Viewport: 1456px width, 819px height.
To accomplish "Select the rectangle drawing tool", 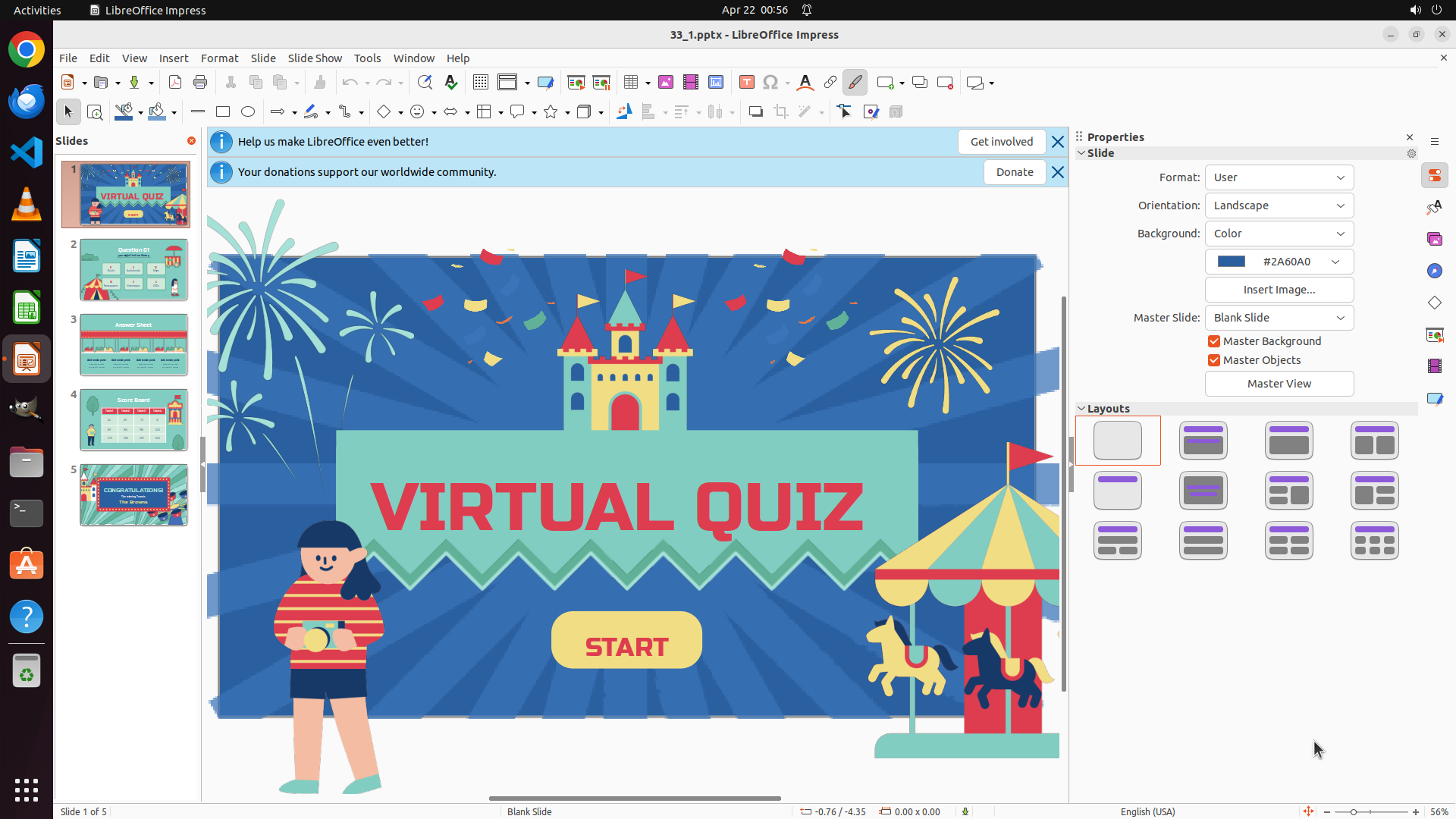I will 223,112.
